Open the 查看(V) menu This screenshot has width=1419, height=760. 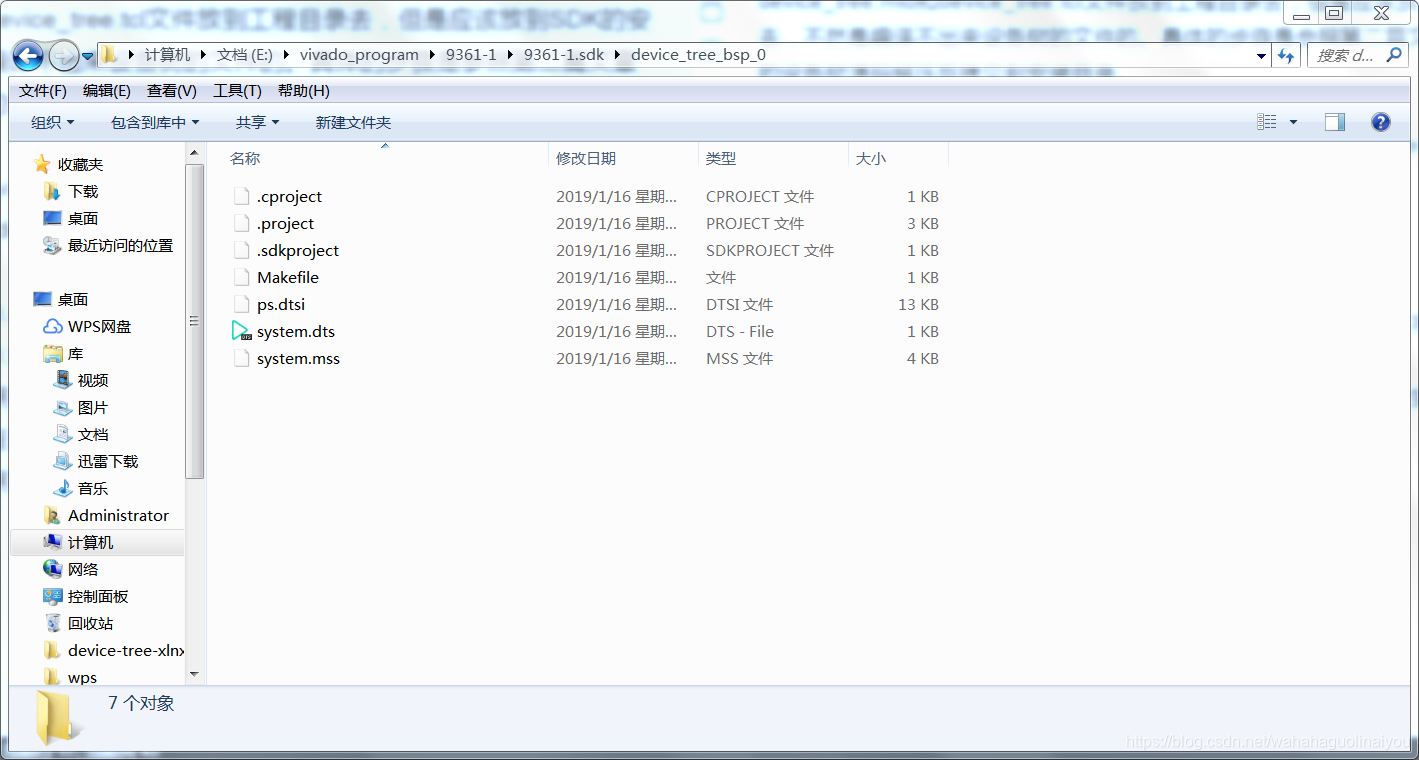tap(172, 91)
